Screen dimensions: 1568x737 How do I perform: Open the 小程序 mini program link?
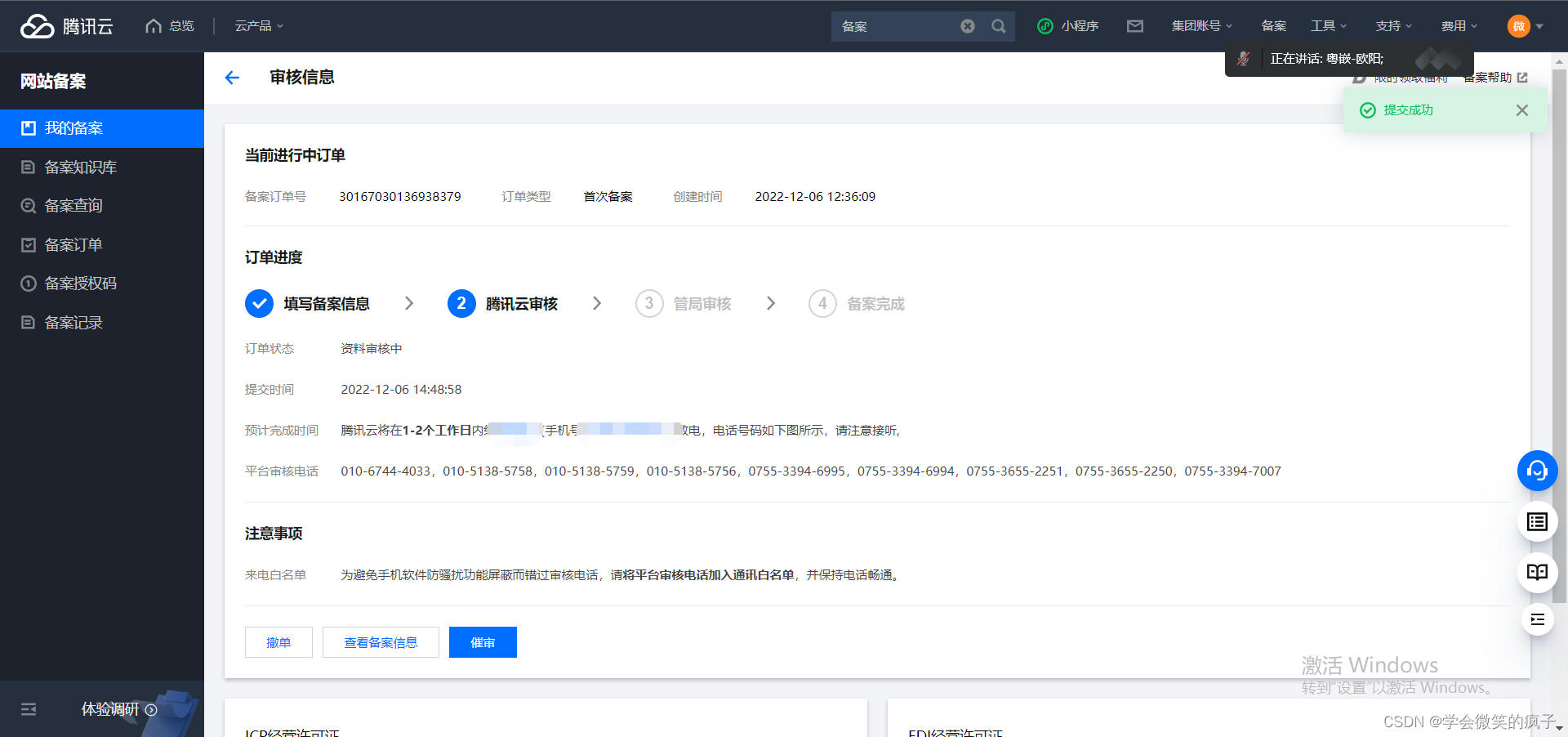[x=1068, y=26]
